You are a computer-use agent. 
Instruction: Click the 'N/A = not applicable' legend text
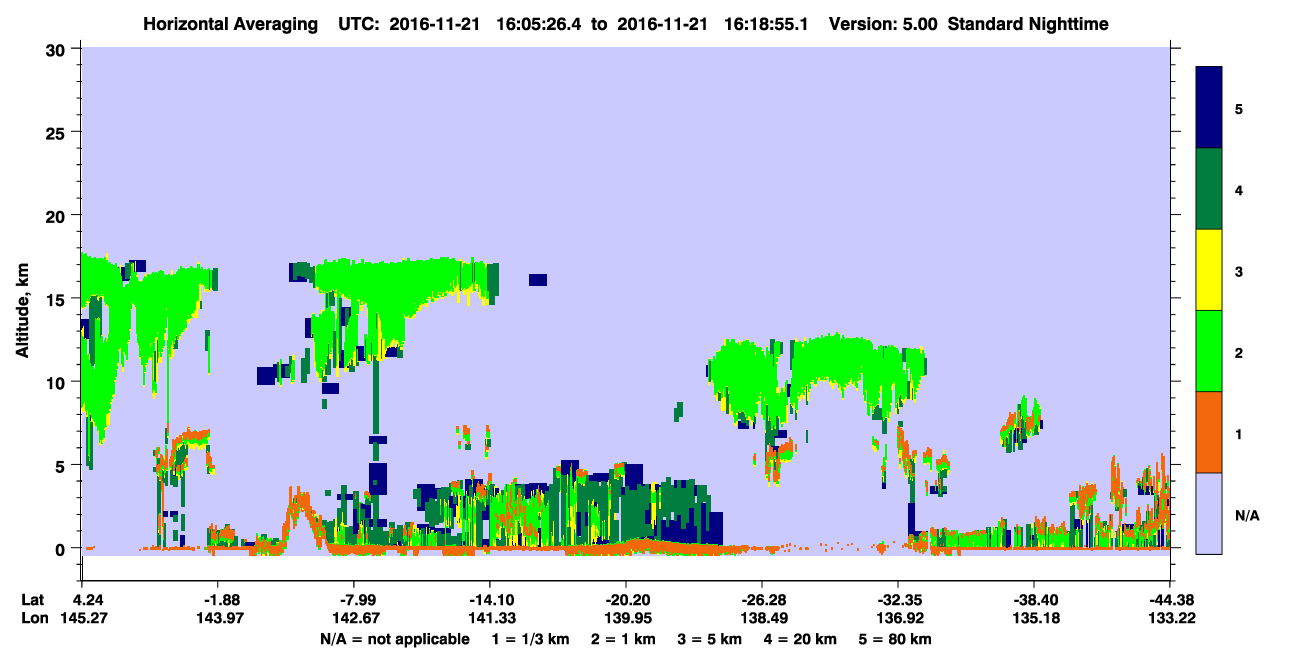tap(395, 639)
